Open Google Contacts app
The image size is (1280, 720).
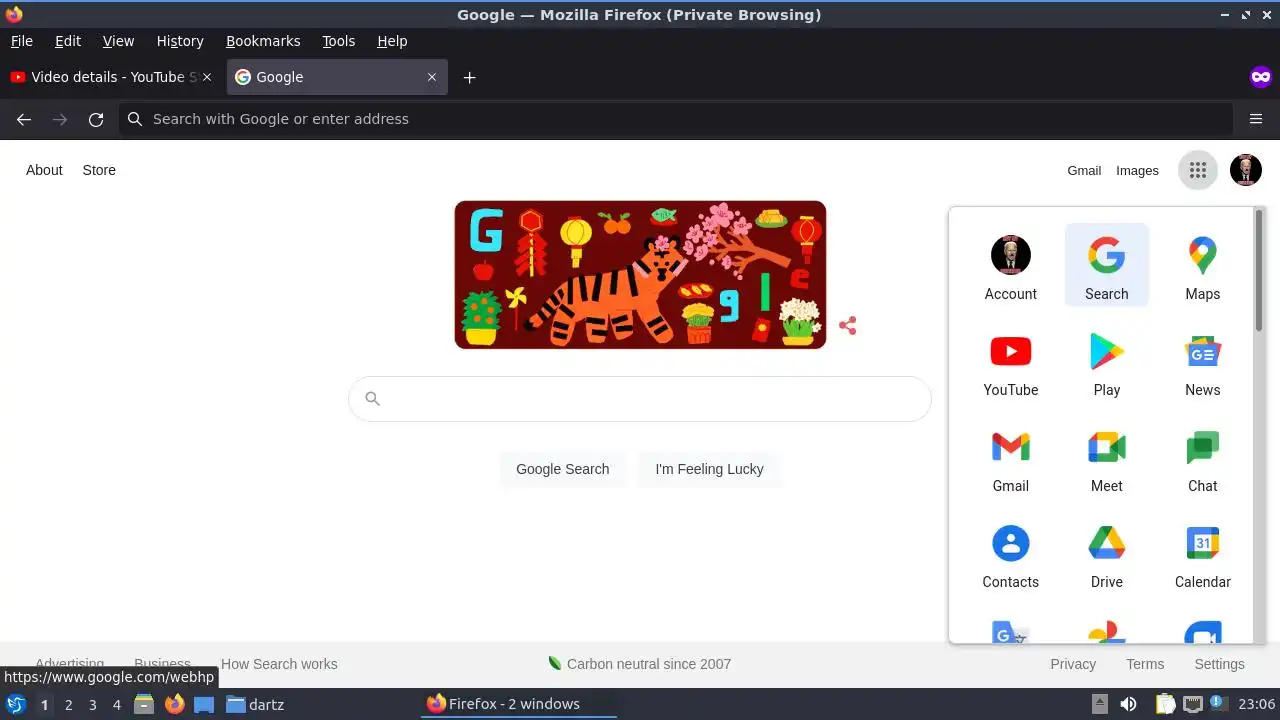(1010, 553)
